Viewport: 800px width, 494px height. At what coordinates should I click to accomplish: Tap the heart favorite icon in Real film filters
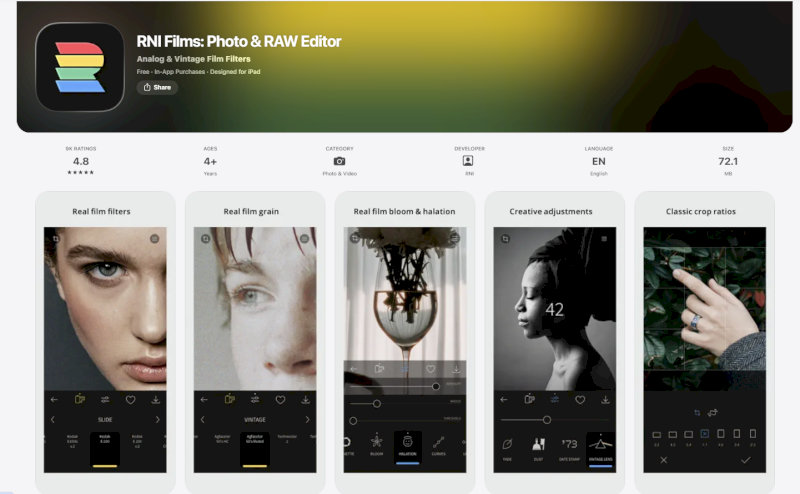coord(131,400)
